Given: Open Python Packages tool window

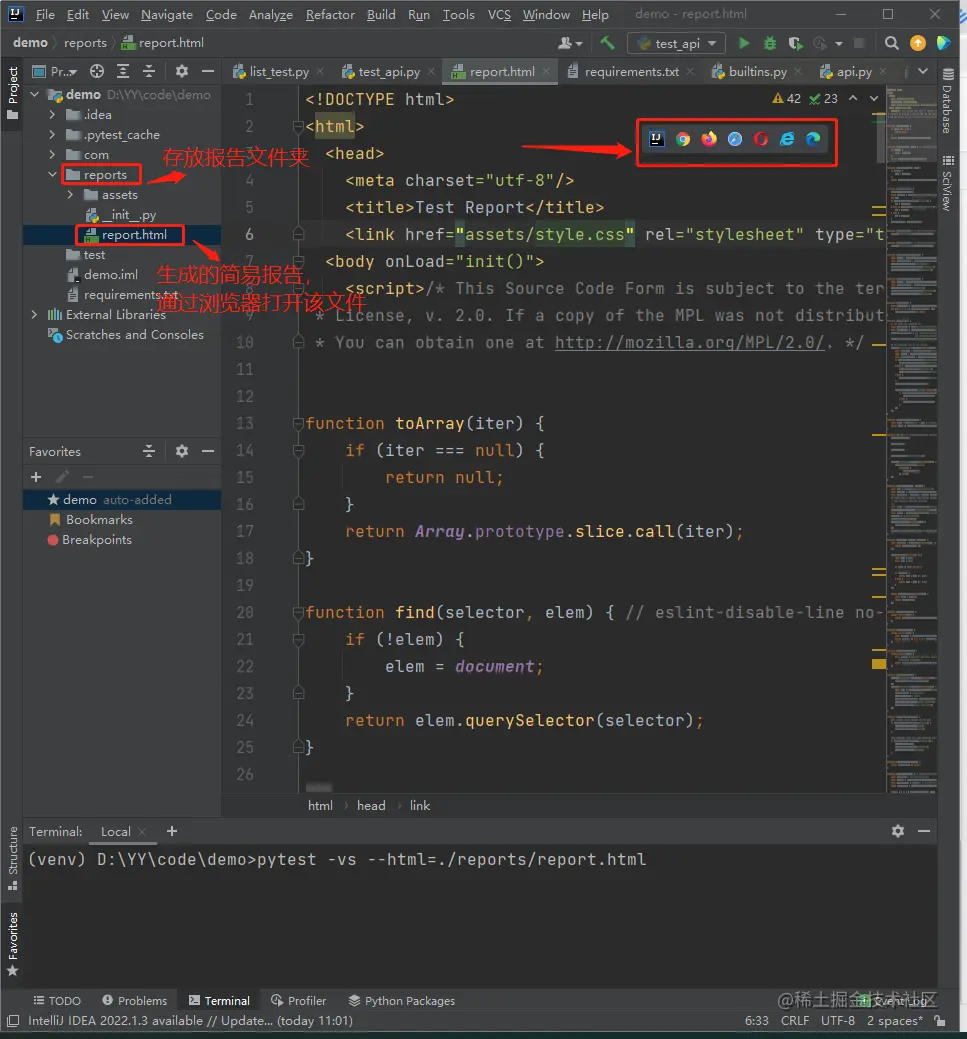Looking at the screenshot, I should pos(402,1001).
